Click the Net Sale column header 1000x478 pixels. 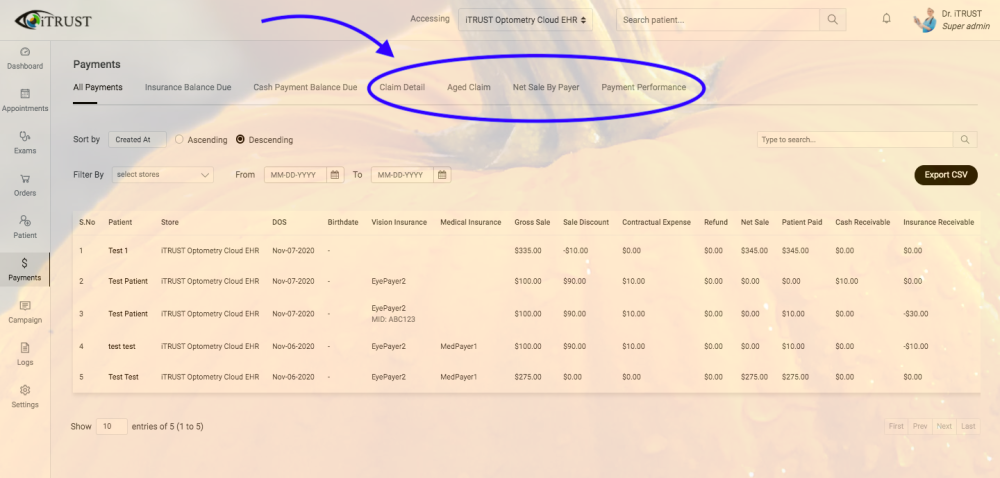(754, 222)
